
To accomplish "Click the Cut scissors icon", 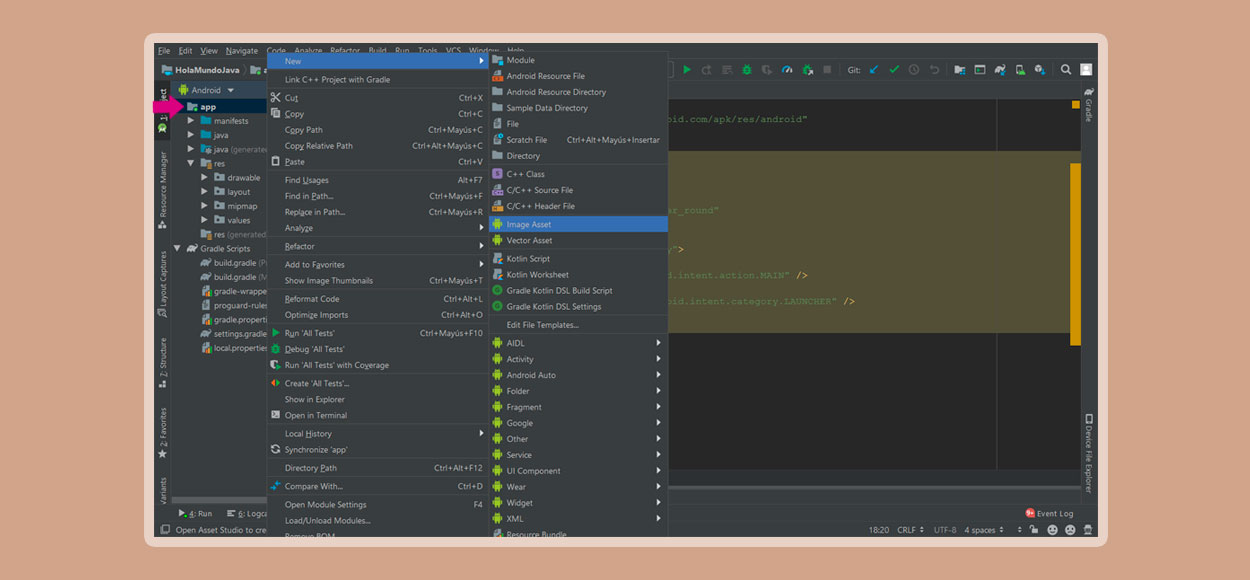I will click(276, 98).
